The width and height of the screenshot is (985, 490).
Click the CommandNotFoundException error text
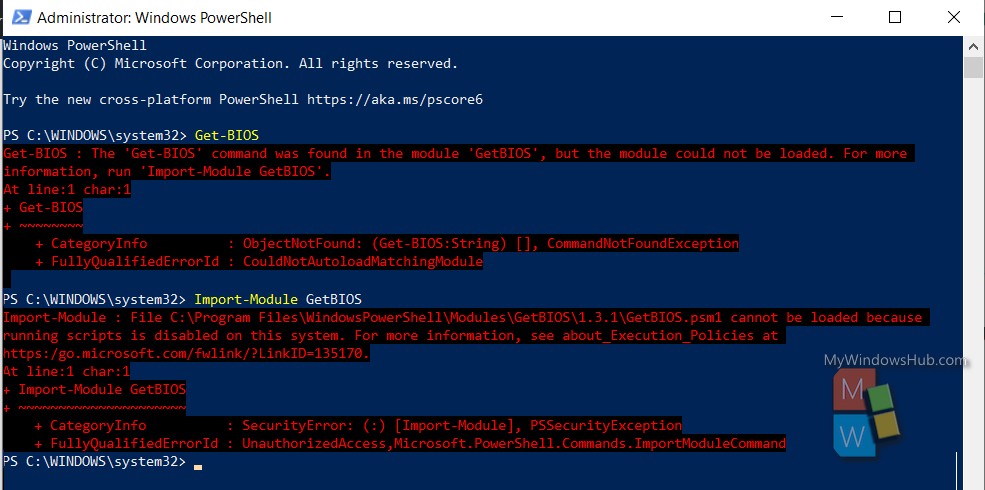[643, 244]
